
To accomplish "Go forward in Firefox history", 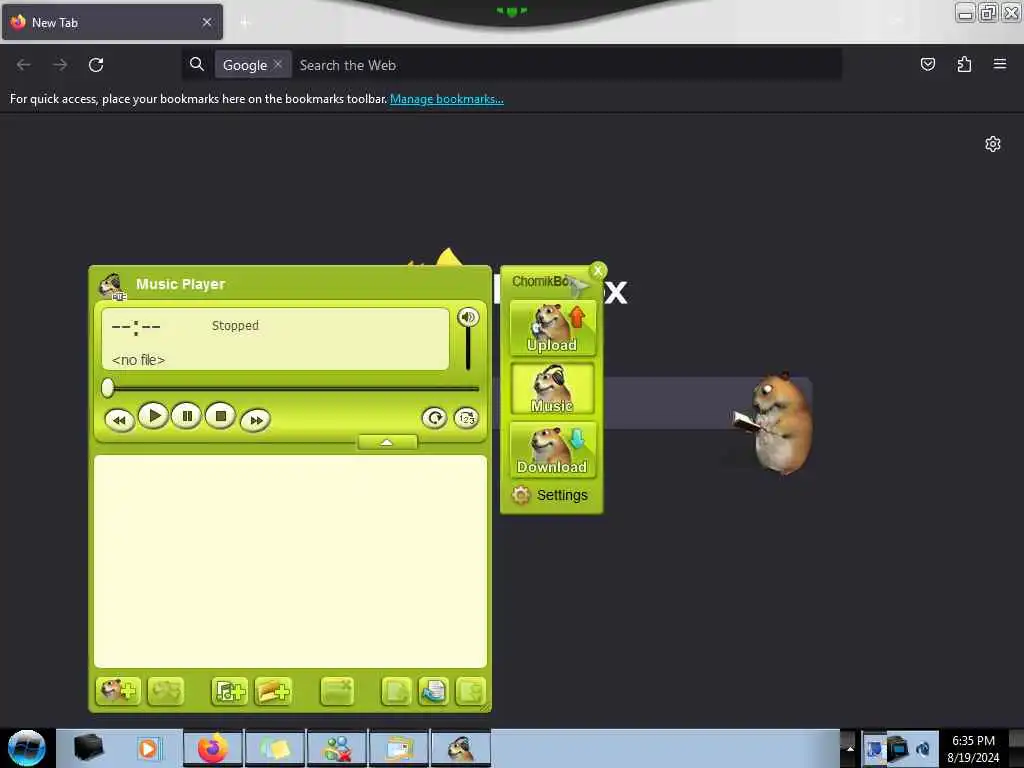I will [x=60, y=65].
